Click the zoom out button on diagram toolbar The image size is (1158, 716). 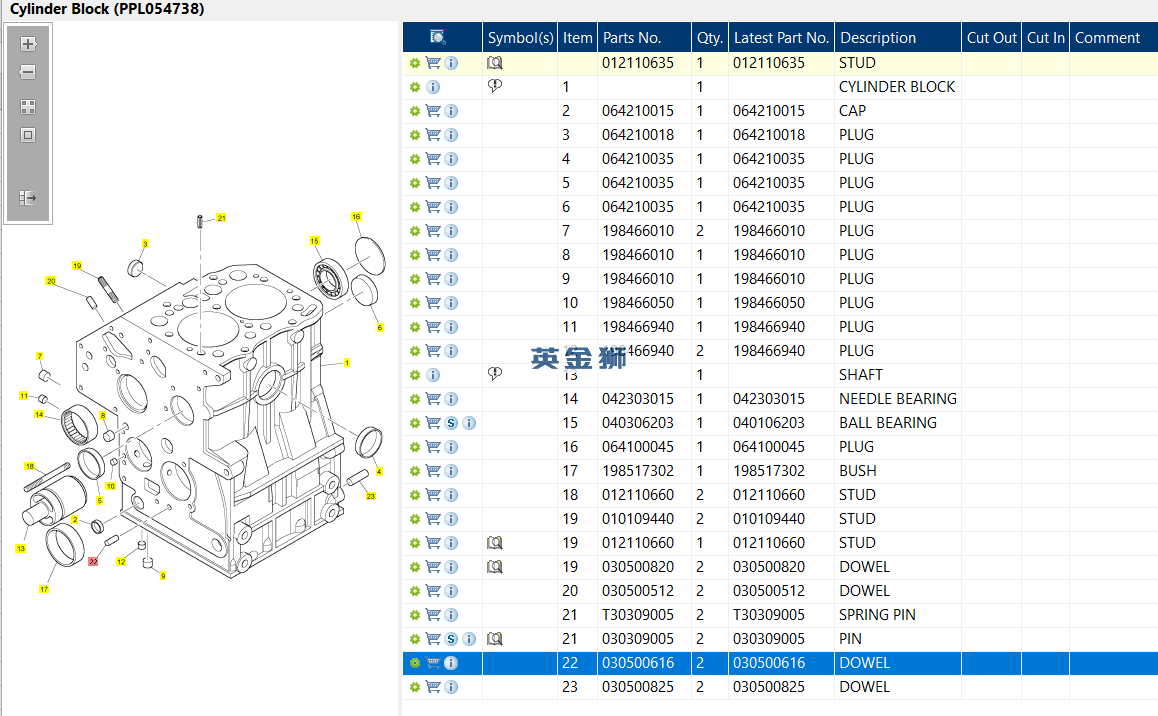tap(28, 72)
